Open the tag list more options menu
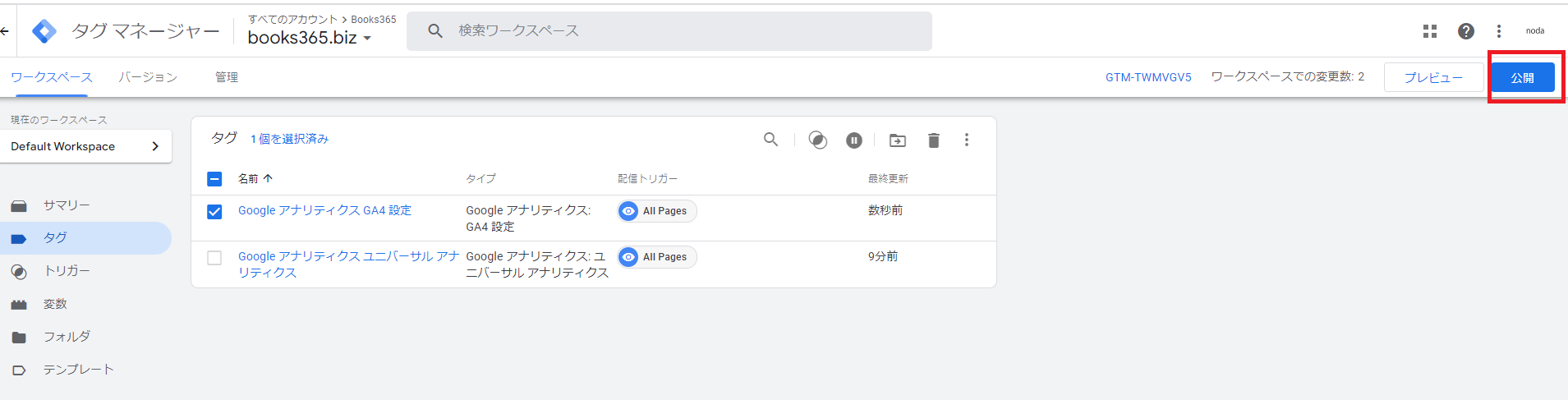The height and width of the screenshot is (400, 1568). click(x=967, y=140)
